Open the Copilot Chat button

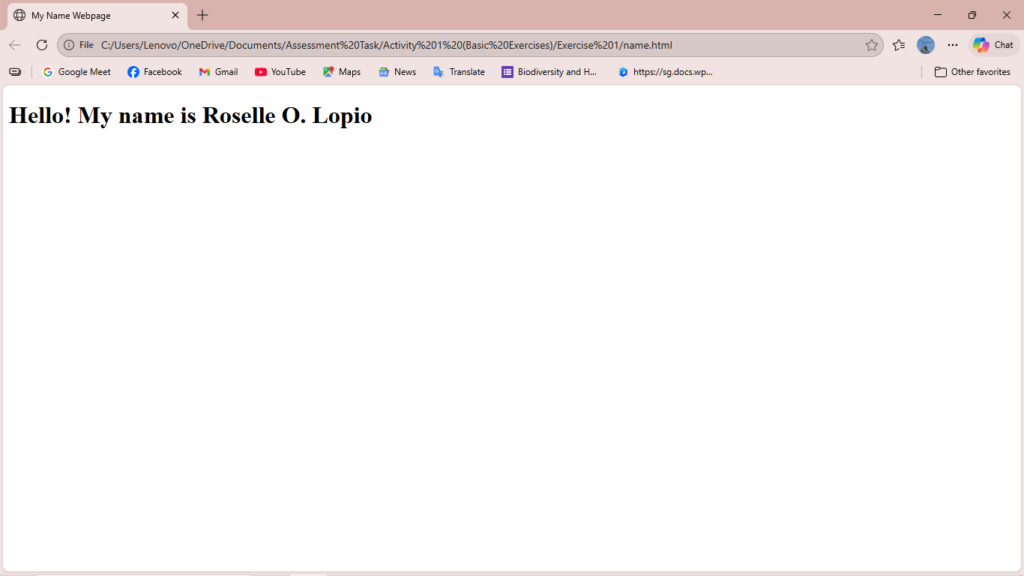point(993,45)
